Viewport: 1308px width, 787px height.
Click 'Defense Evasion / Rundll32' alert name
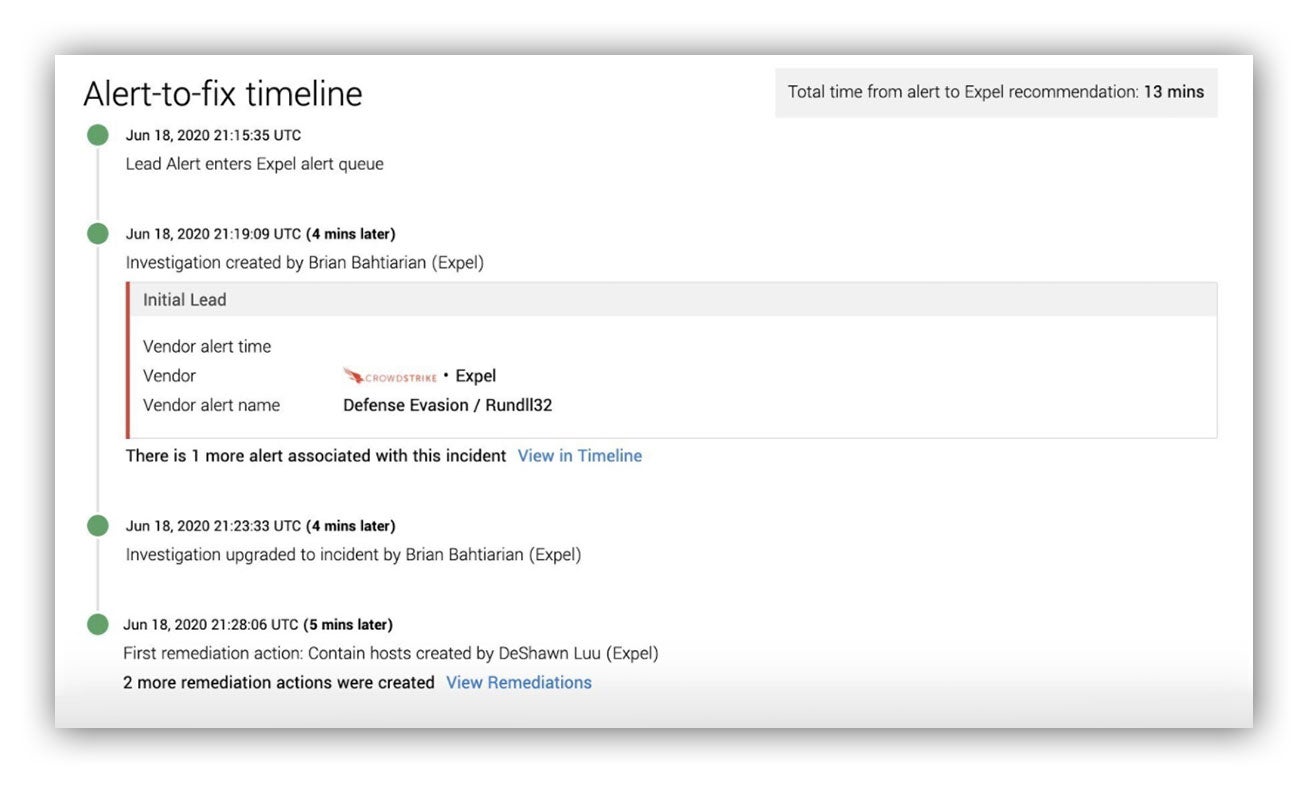[448, 405]
